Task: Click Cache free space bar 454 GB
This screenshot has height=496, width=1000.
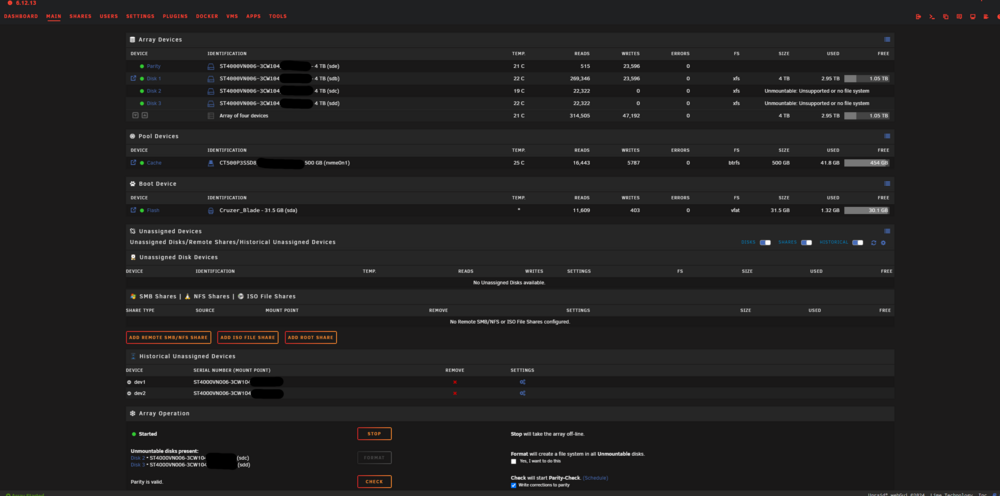Action: 867,163
